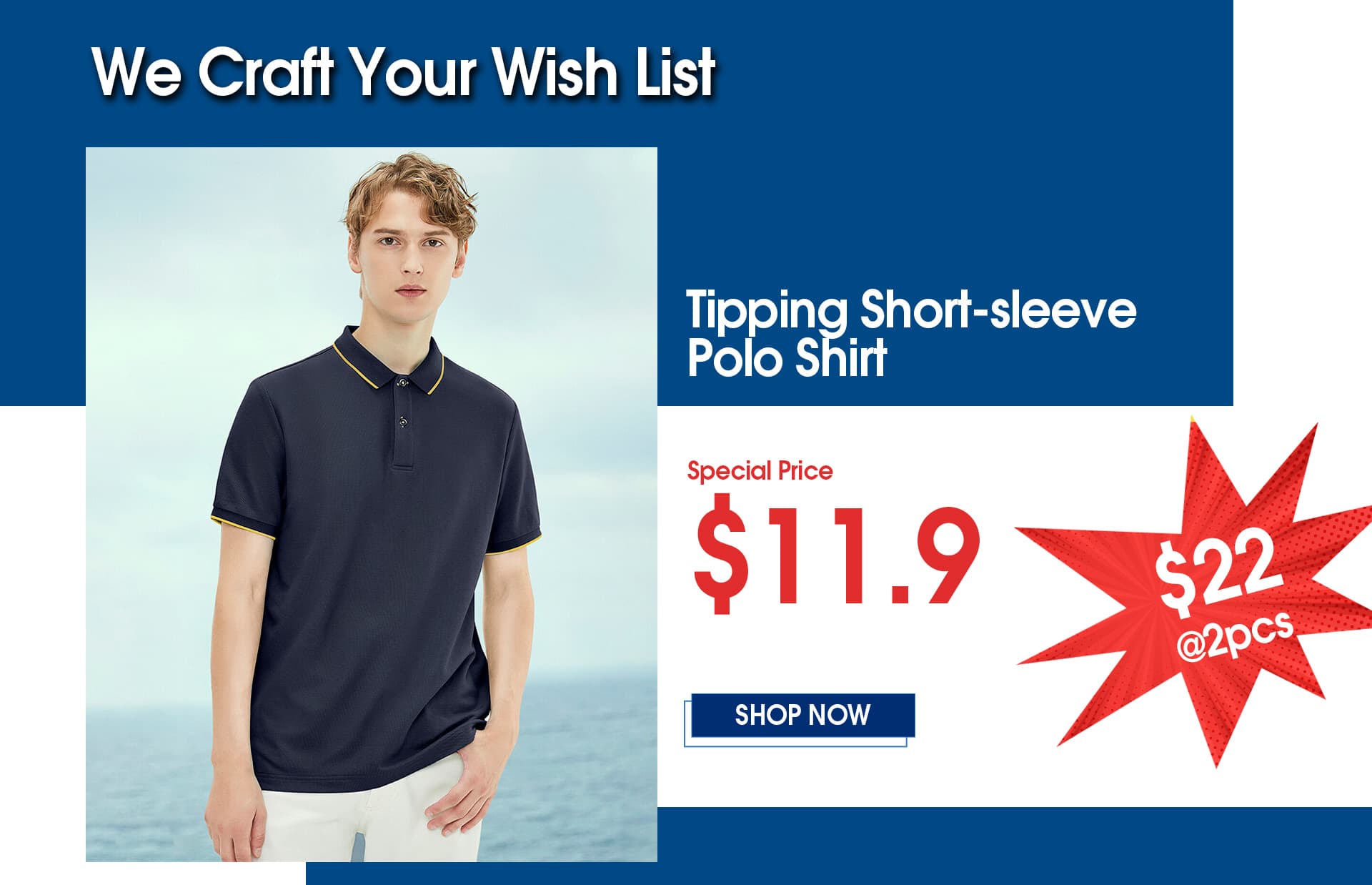This screenshot has height=885, width=1372.
Task: Click the dollar sign of the $11.9 price
Action: click(722, 555)
